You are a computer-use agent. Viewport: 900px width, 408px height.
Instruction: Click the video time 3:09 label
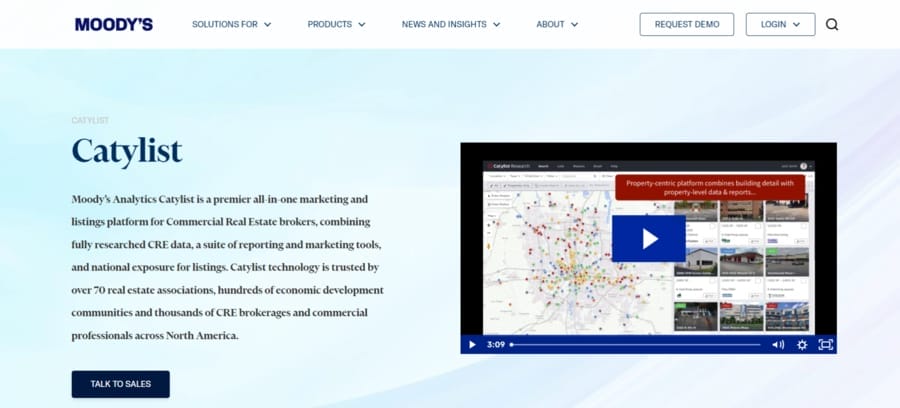click(x=496, y=345)
